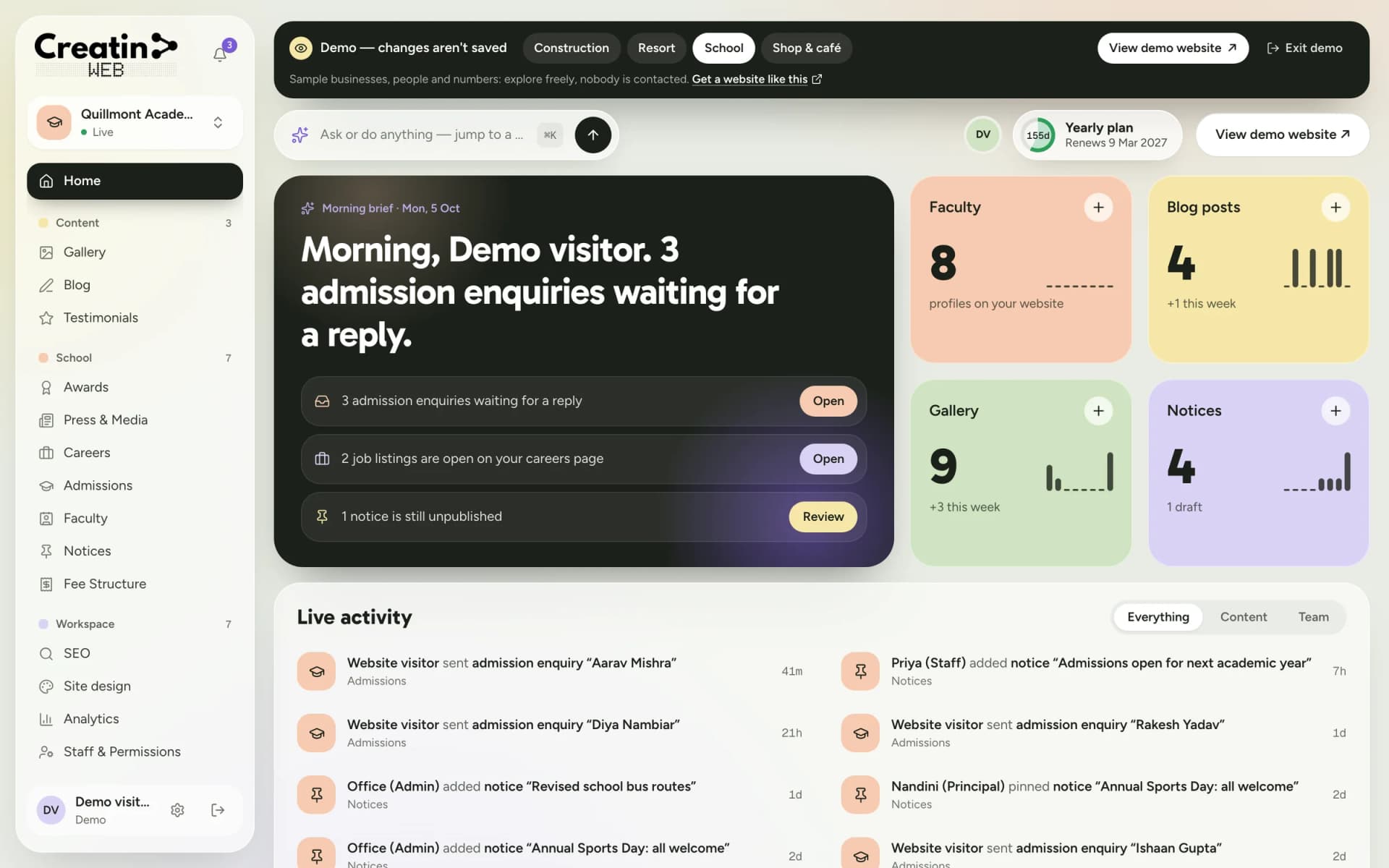This screenshot has width=1389, height=868.
Task: Open Awards in the sidebar
Action: (x=135, y=387)
